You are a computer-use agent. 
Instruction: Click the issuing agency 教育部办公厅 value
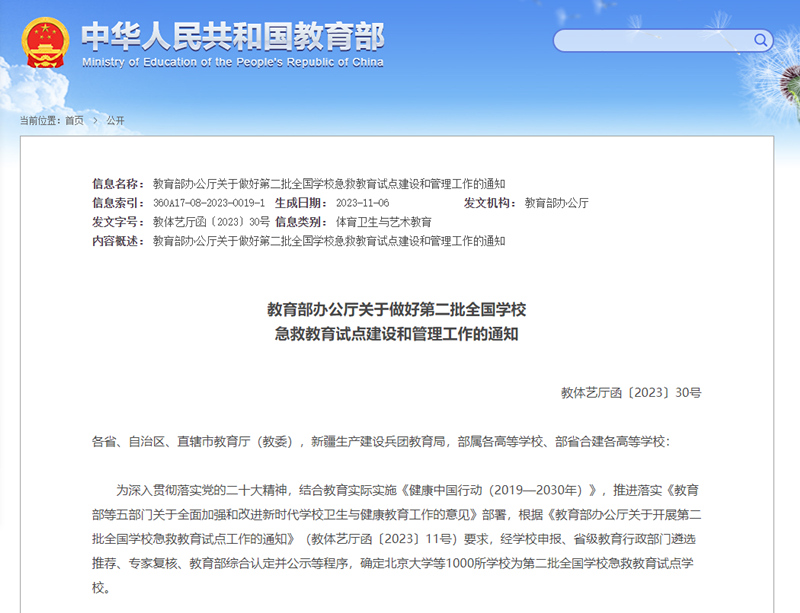[x=556, y=203]
